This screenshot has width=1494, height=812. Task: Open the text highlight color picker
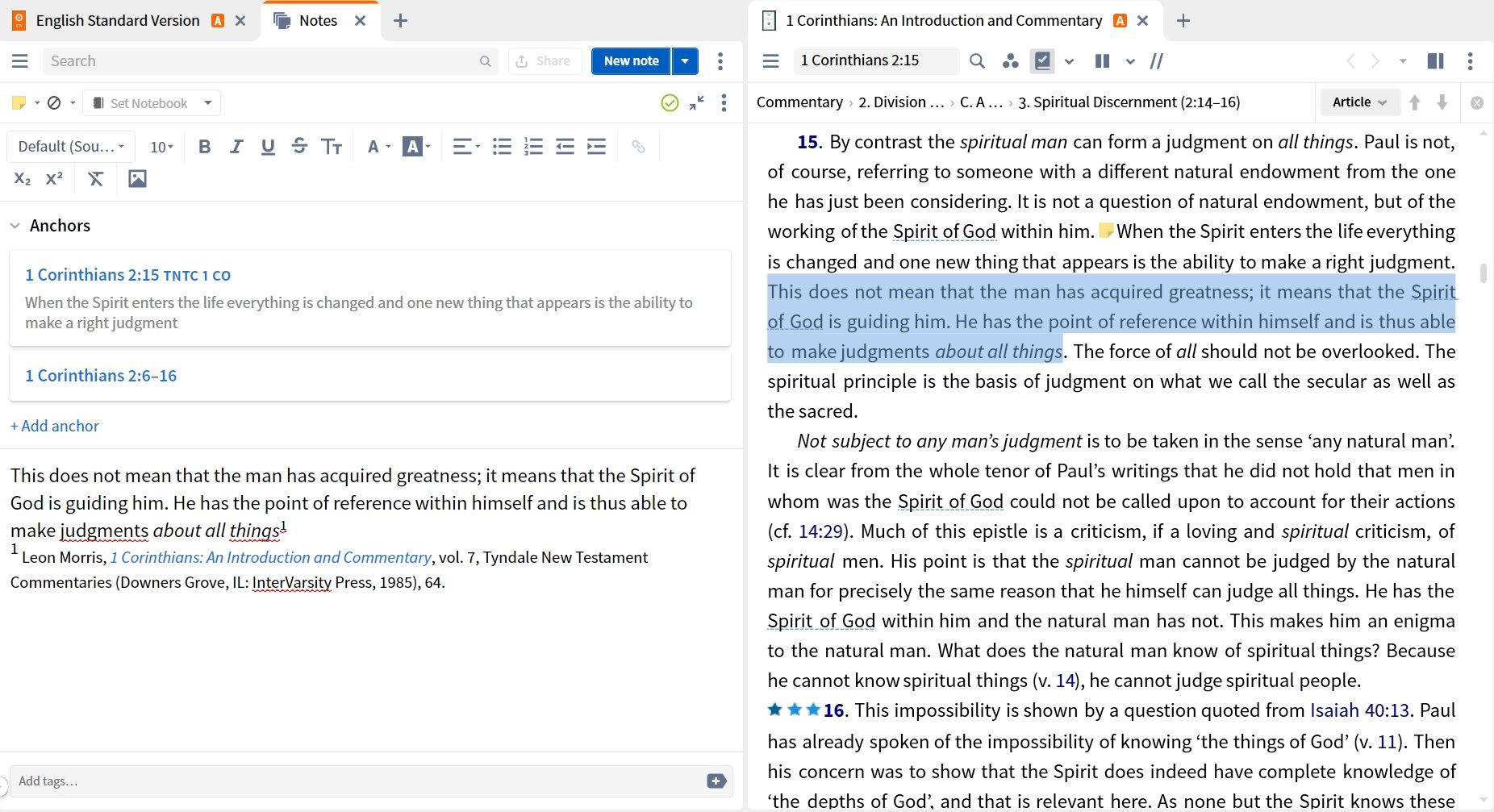[417, 146]
